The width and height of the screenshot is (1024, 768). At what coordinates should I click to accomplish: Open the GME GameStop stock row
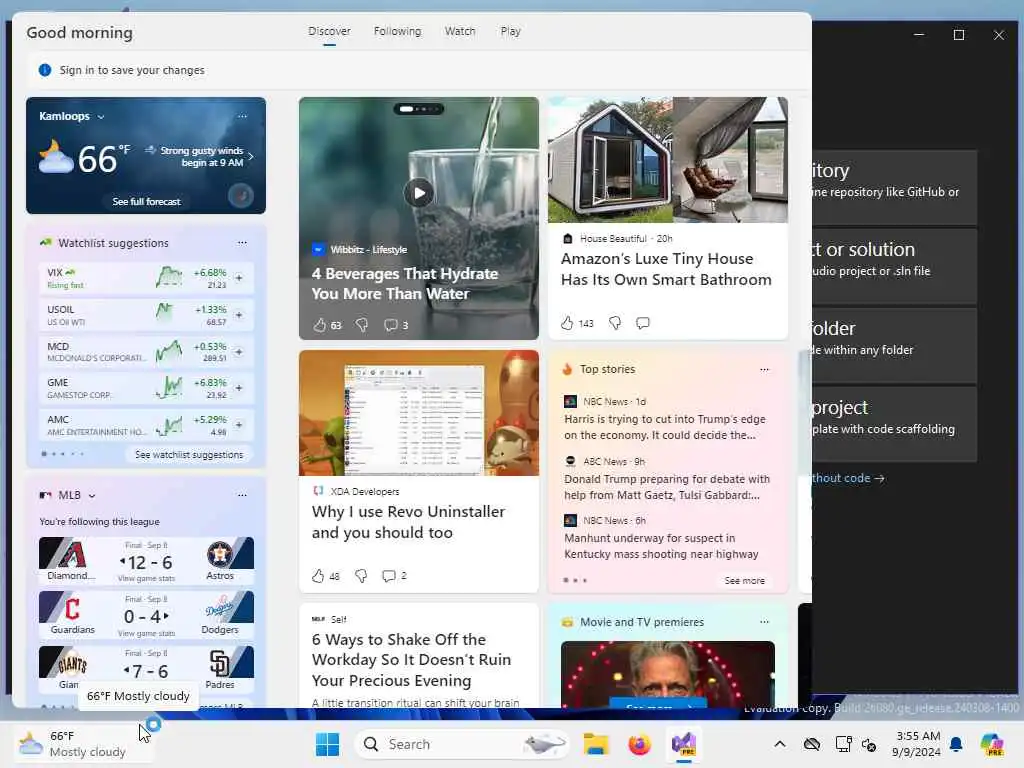pyautogui.click(x=146, y=388)
